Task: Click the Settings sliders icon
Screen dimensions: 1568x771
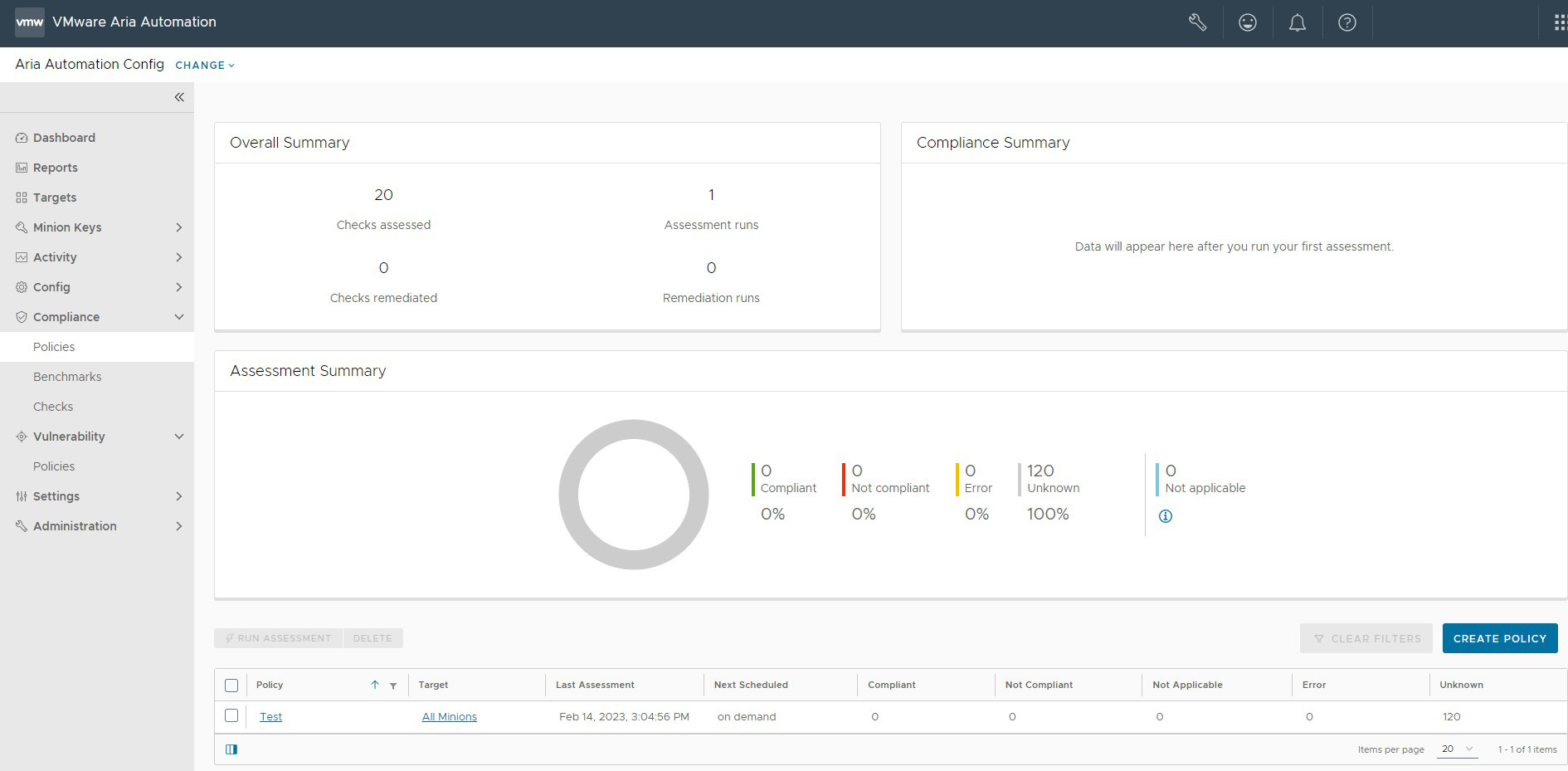Action: tap(22, 496)
